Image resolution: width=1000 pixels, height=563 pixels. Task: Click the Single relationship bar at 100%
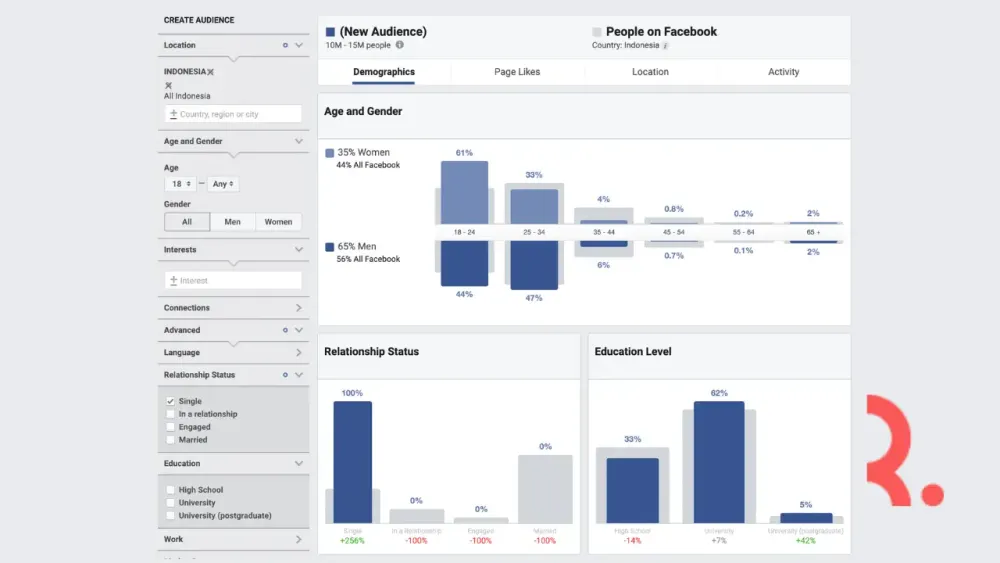353,462
